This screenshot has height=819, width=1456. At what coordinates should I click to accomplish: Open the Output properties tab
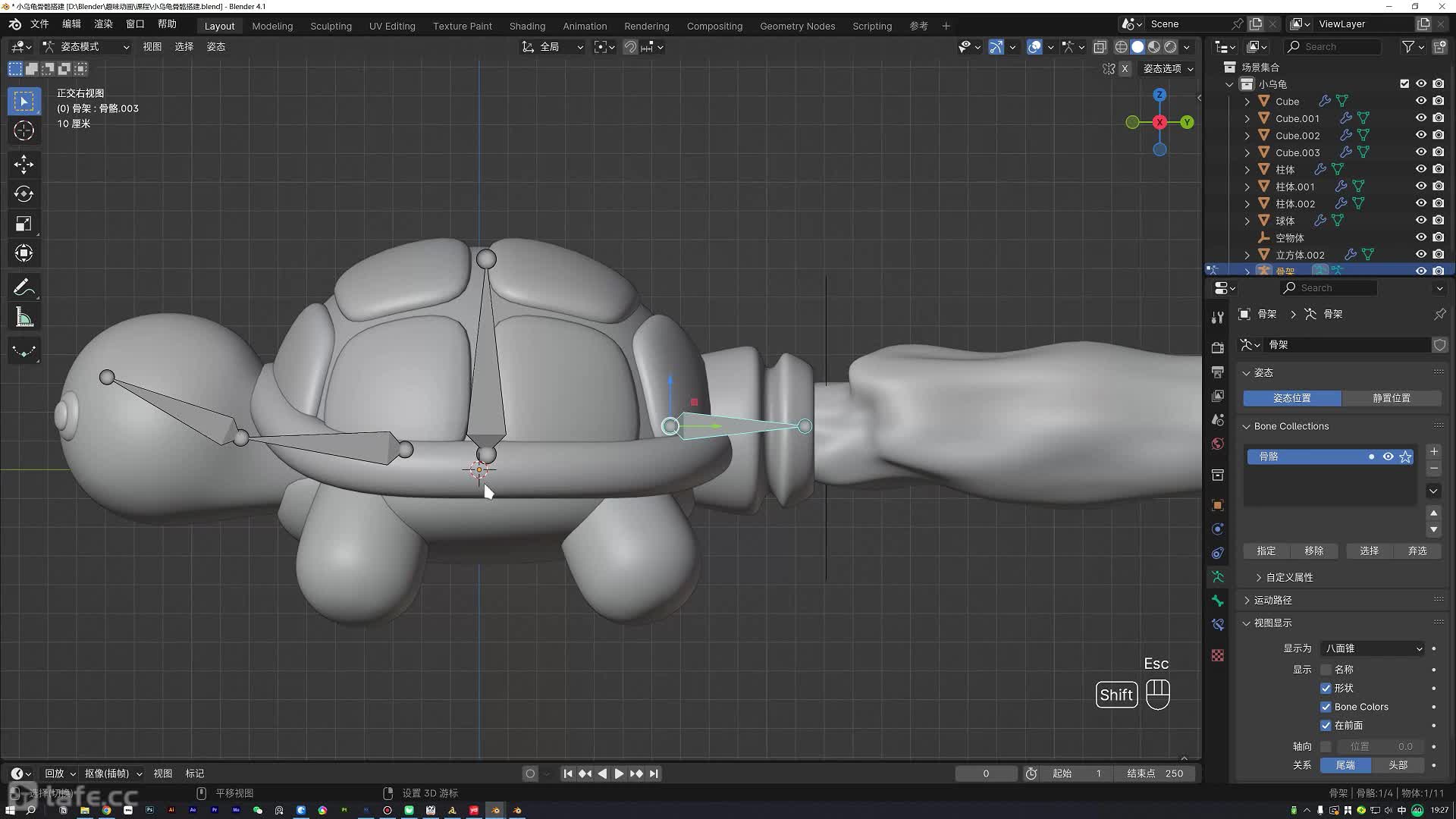tap(1217, 372)
